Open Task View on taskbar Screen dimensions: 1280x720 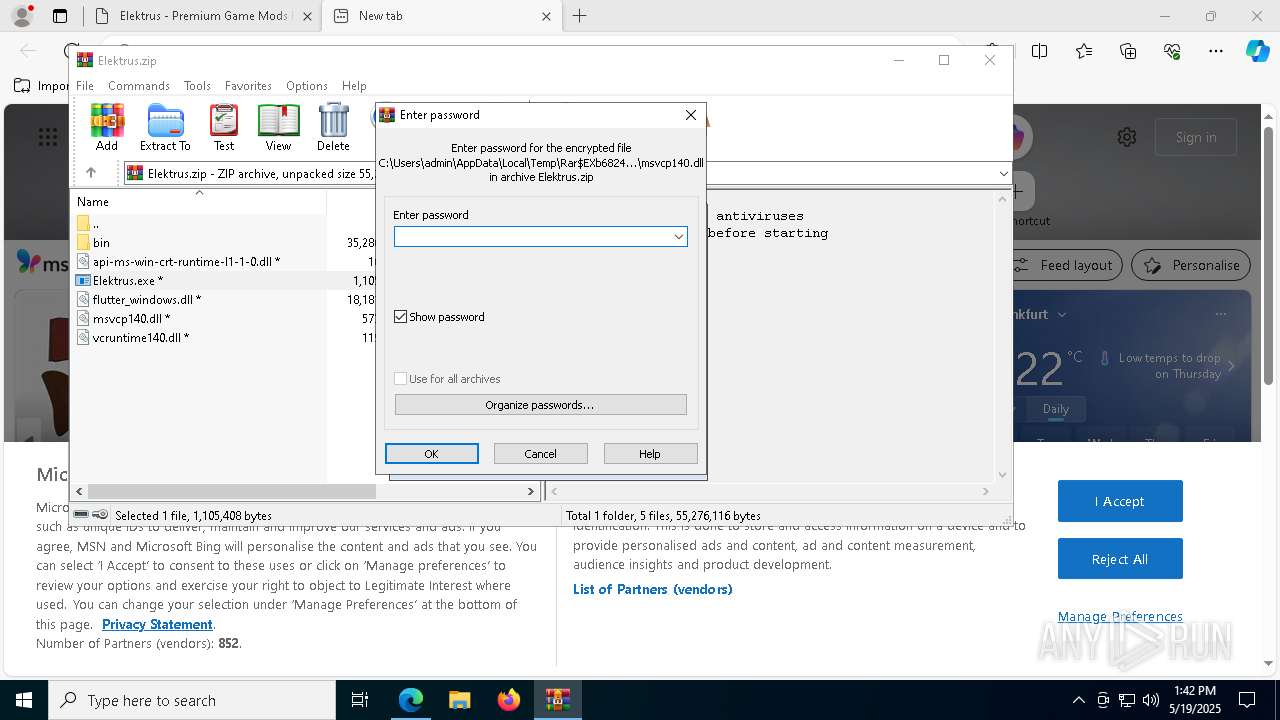point(360,700)
